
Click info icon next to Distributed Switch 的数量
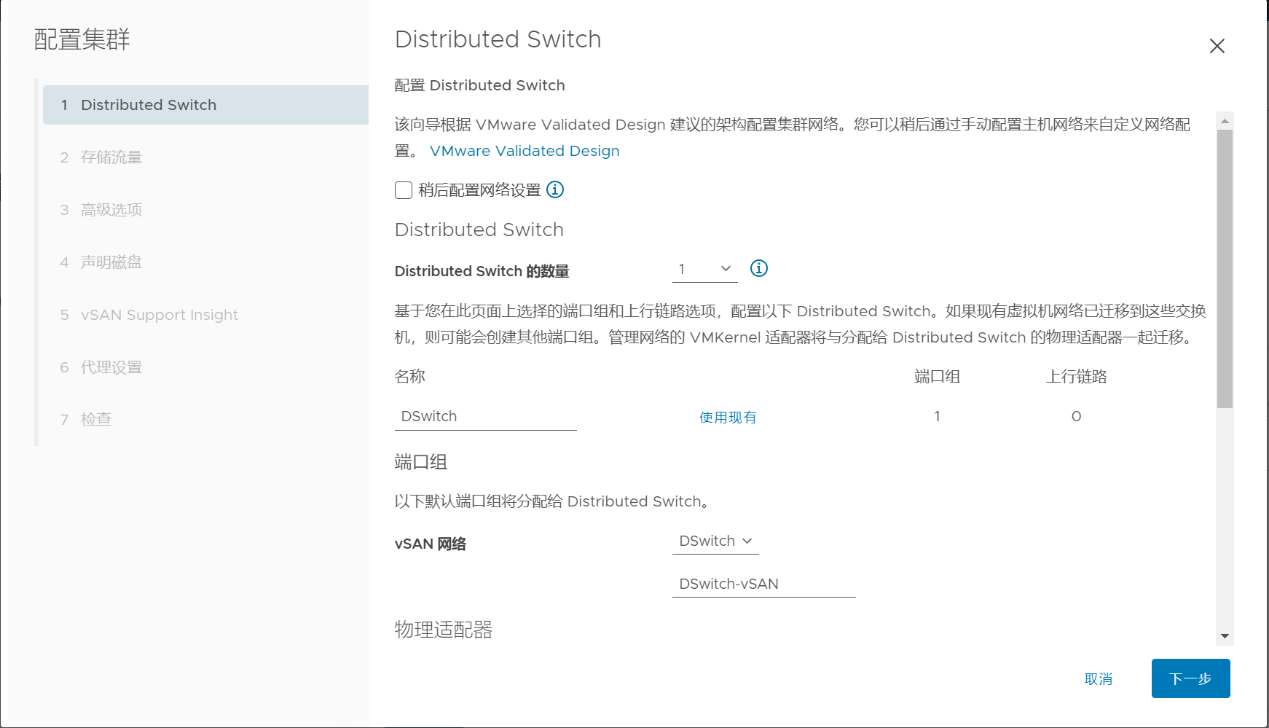[759, 268]
